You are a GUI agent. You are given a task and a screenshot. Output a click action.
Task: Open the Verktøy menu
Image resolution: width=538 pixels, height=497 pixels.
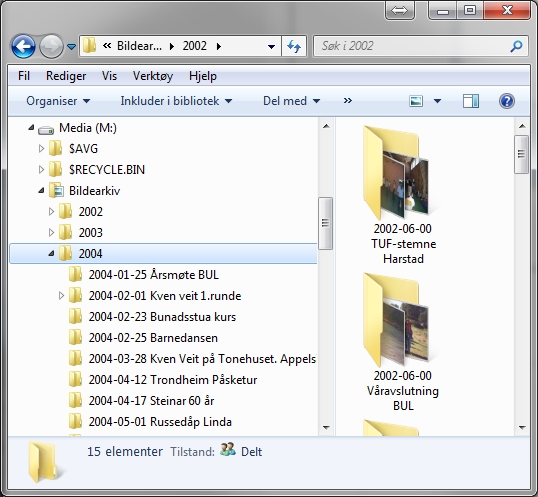153,76
